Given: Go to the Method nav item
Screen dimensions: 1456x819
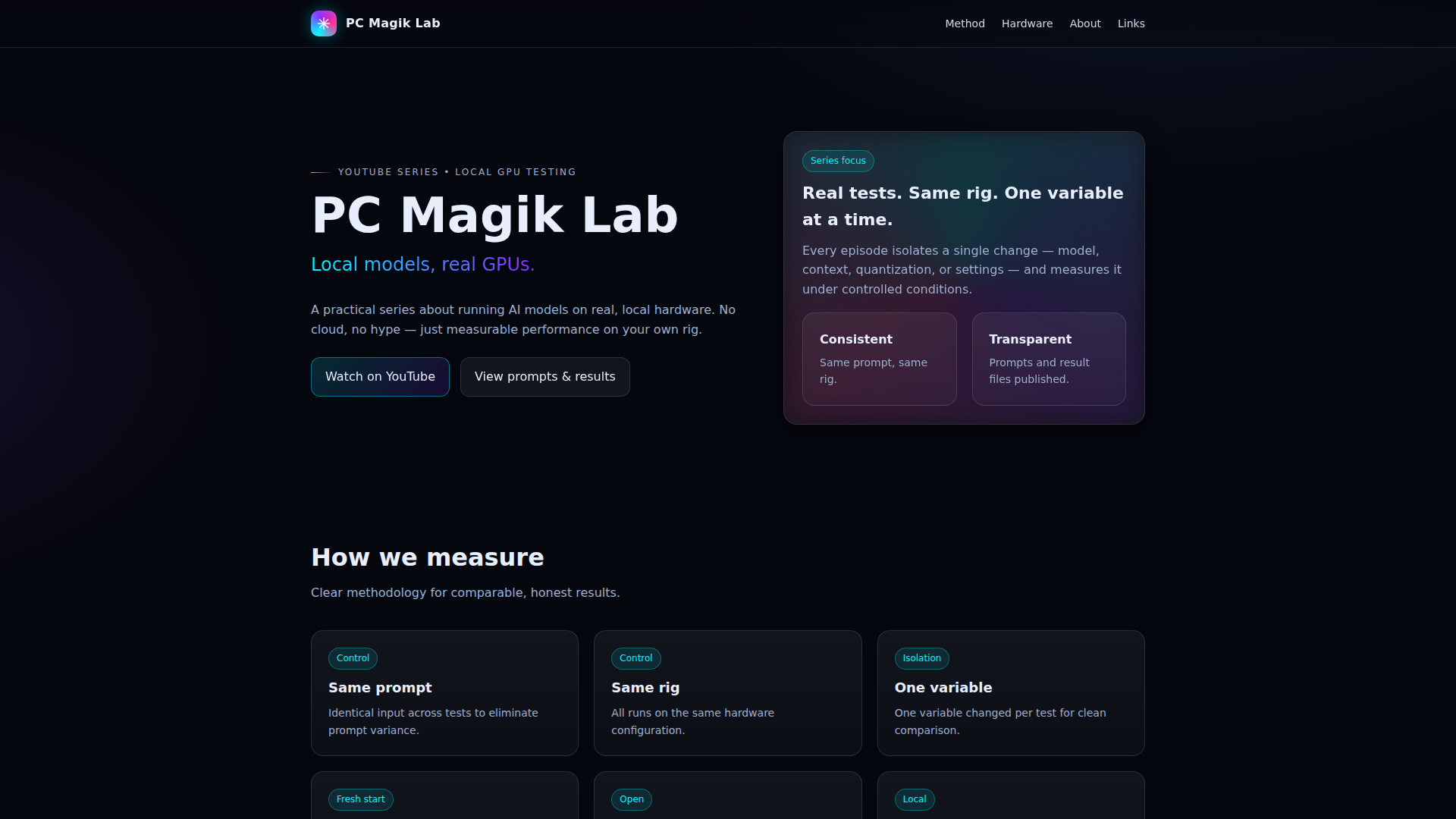Looking at the screenshot, I should [965, 24].
